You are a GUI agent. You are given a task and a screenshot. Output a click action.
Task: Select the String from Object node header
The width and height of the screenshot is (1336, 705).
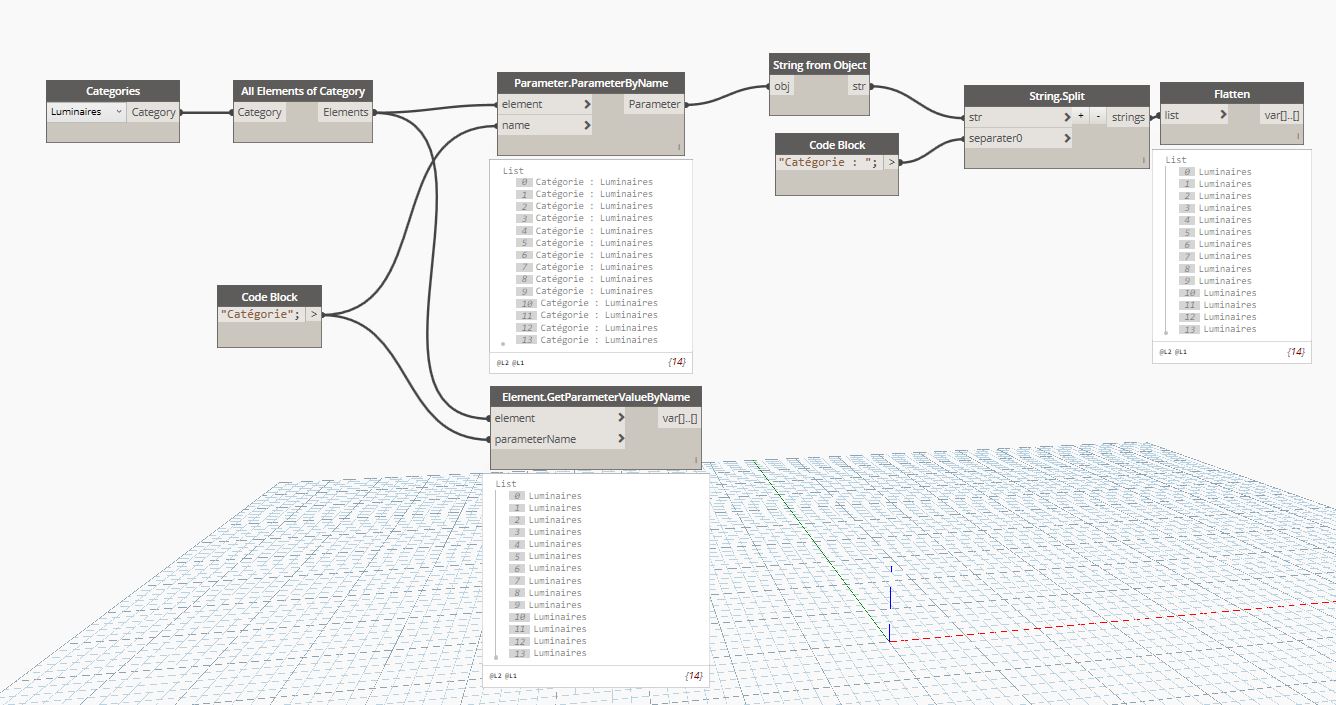[819, 65]
